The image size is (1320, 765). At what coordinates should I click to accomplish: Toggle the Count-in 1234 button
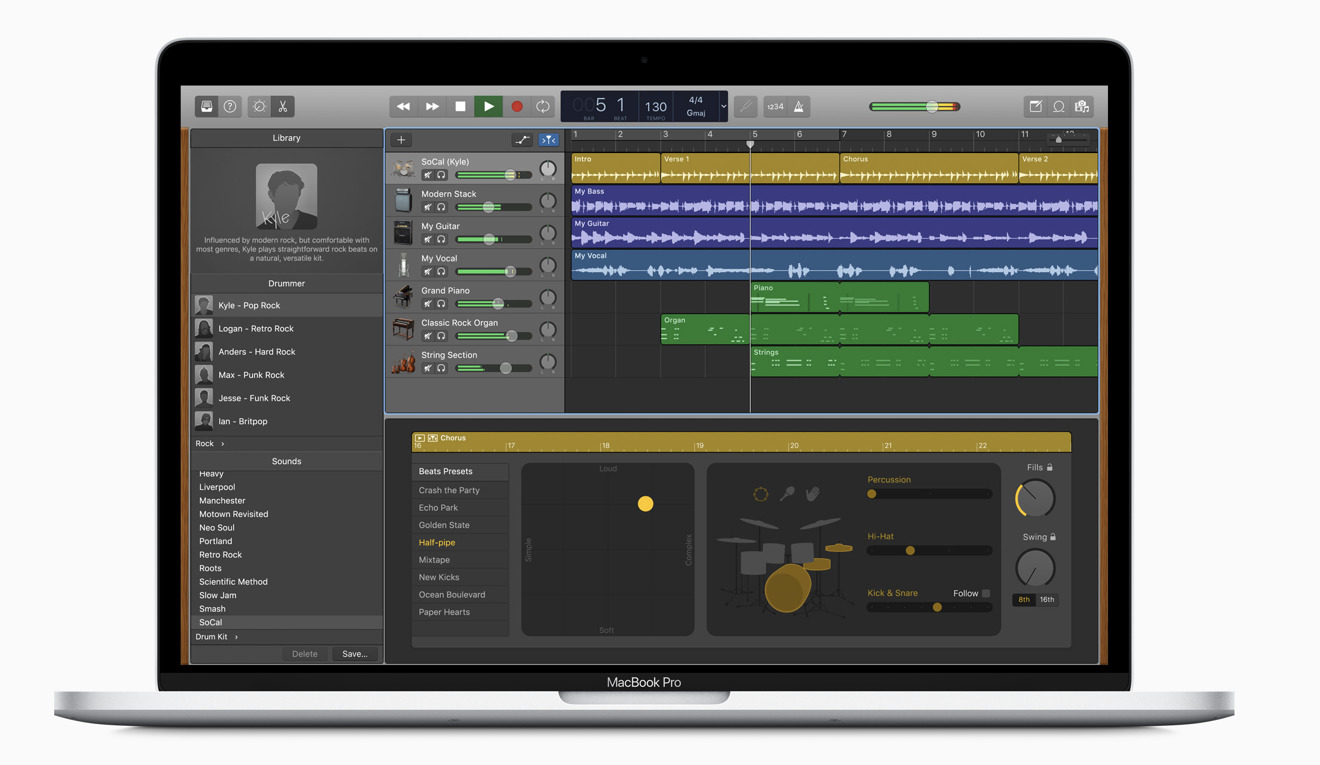[x=776, y=106]
